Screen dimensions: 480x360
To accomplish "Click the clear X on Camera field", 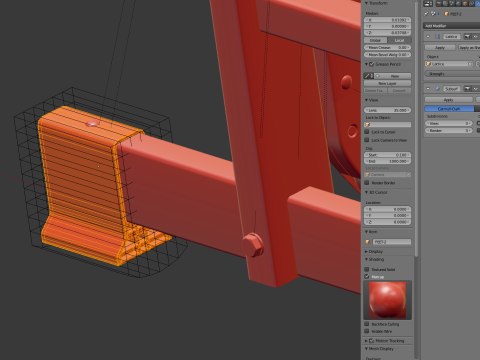I will (x=408, y=175).
